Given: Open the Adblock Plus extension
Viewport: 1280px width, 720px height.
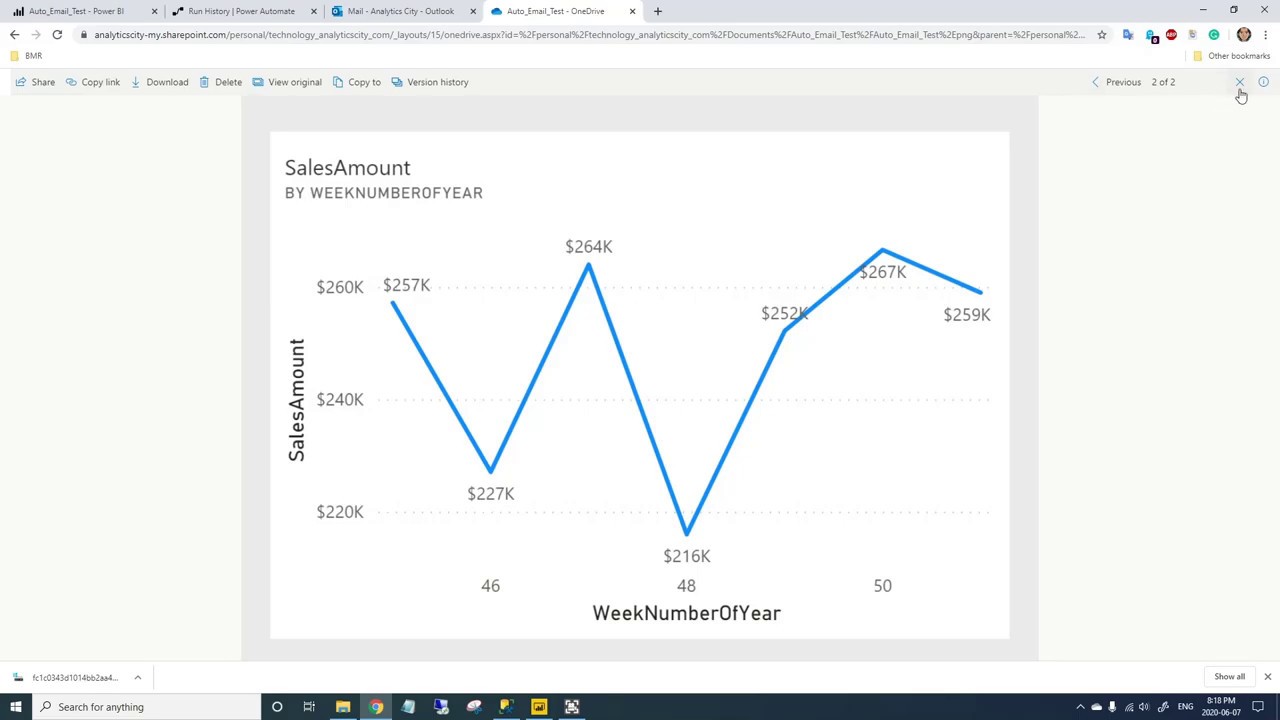Looking at the screenshot, I should click(x=1171, y=35).
